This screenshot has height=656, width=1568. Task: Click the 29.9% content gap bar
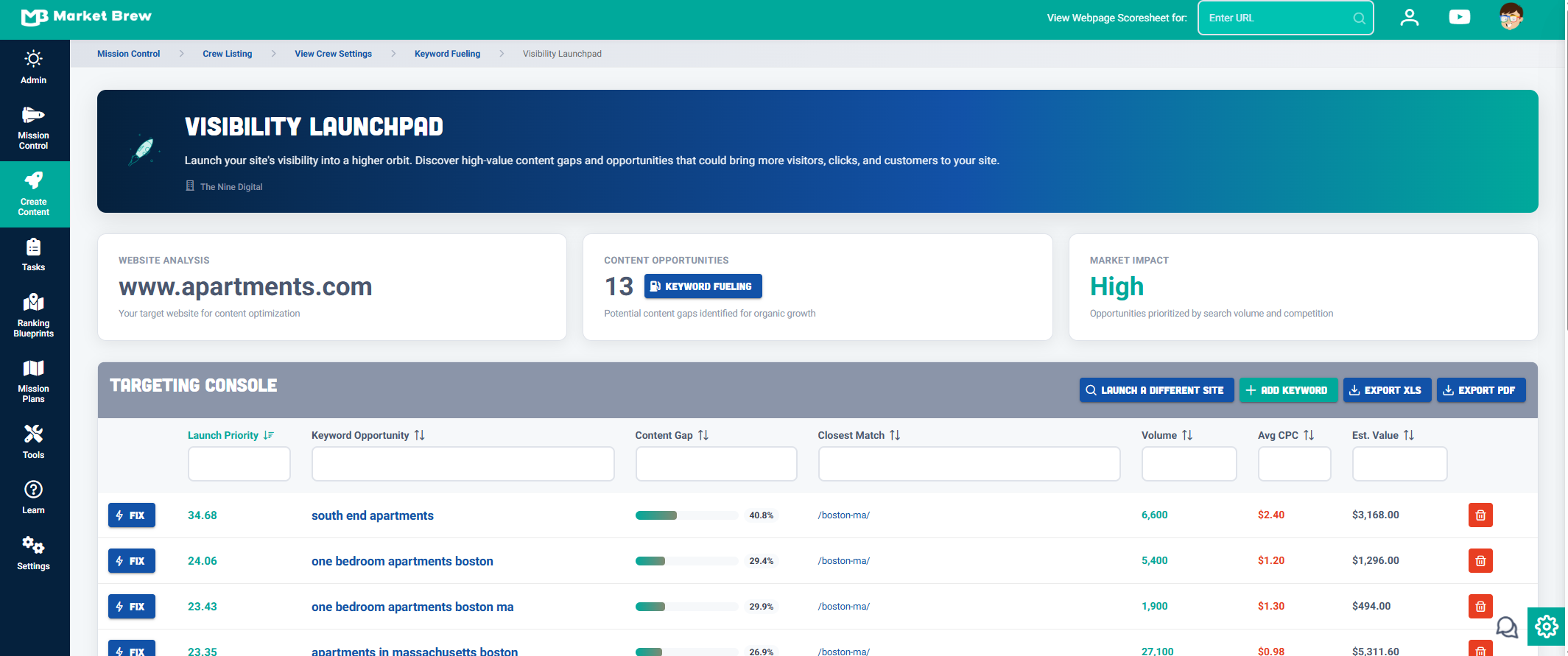686,607
